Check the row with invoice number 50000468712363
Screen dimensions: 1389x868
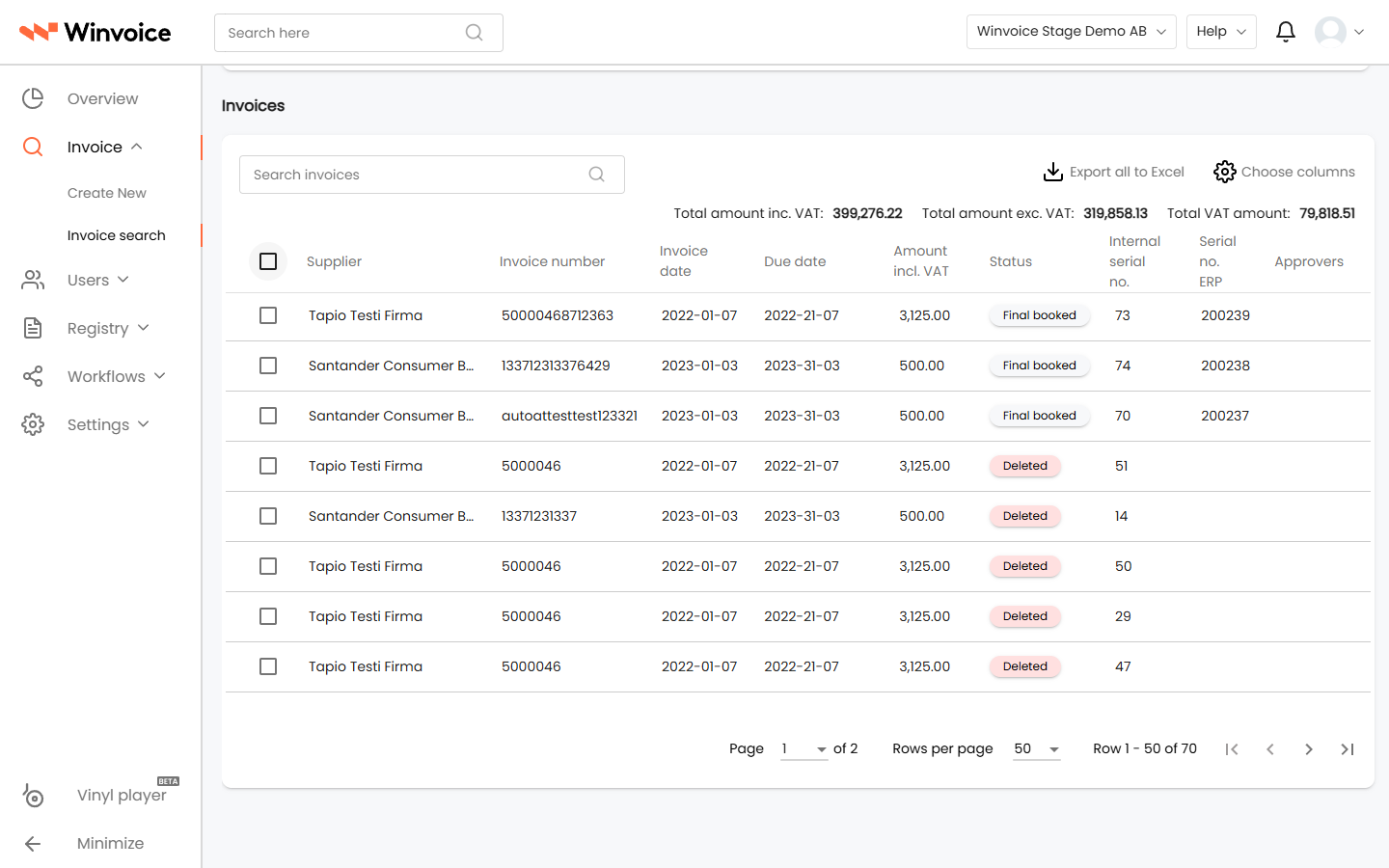pos(268,315)
